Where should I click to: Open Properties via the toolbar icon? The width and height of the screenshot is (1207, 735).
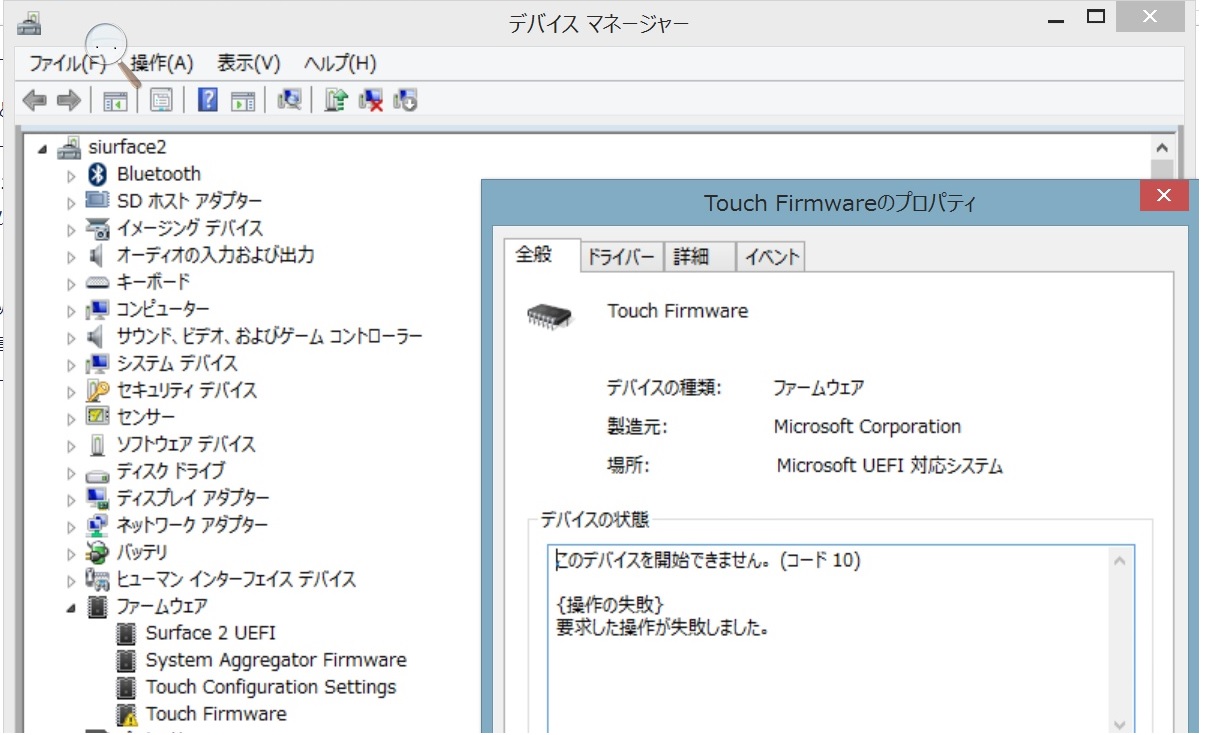pyautogui.click(x=161, y=100)
